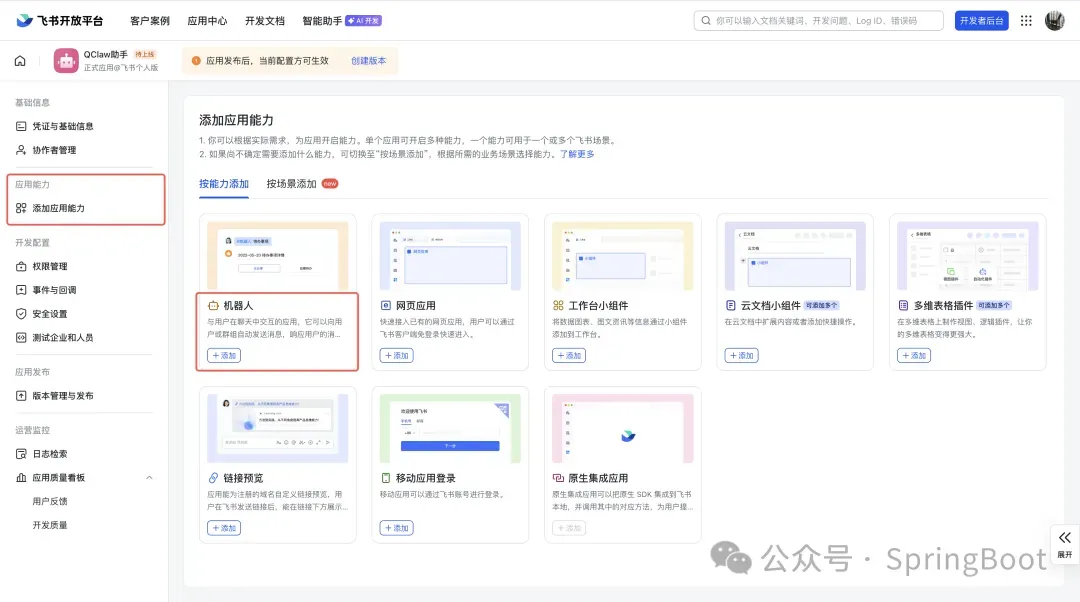
Task: Open 开发文档 in the top navigation
Action: pos(265,21)
